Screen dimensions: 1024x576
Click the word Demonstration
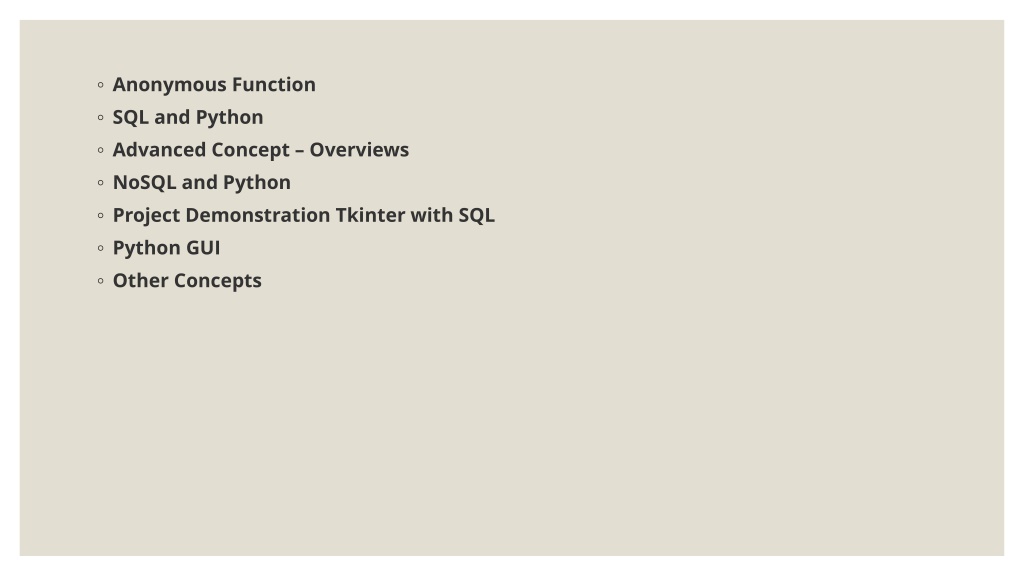click(x=258, y=215)
